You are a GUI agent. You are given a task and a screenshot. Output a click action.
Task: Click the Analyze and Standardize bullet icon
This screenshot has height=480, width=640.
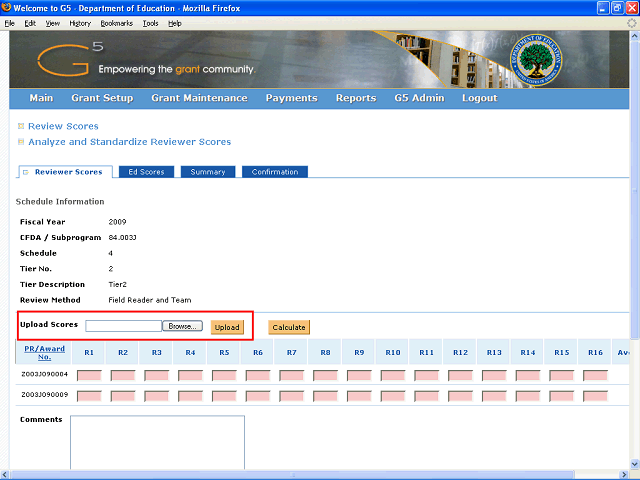point(21,142)
